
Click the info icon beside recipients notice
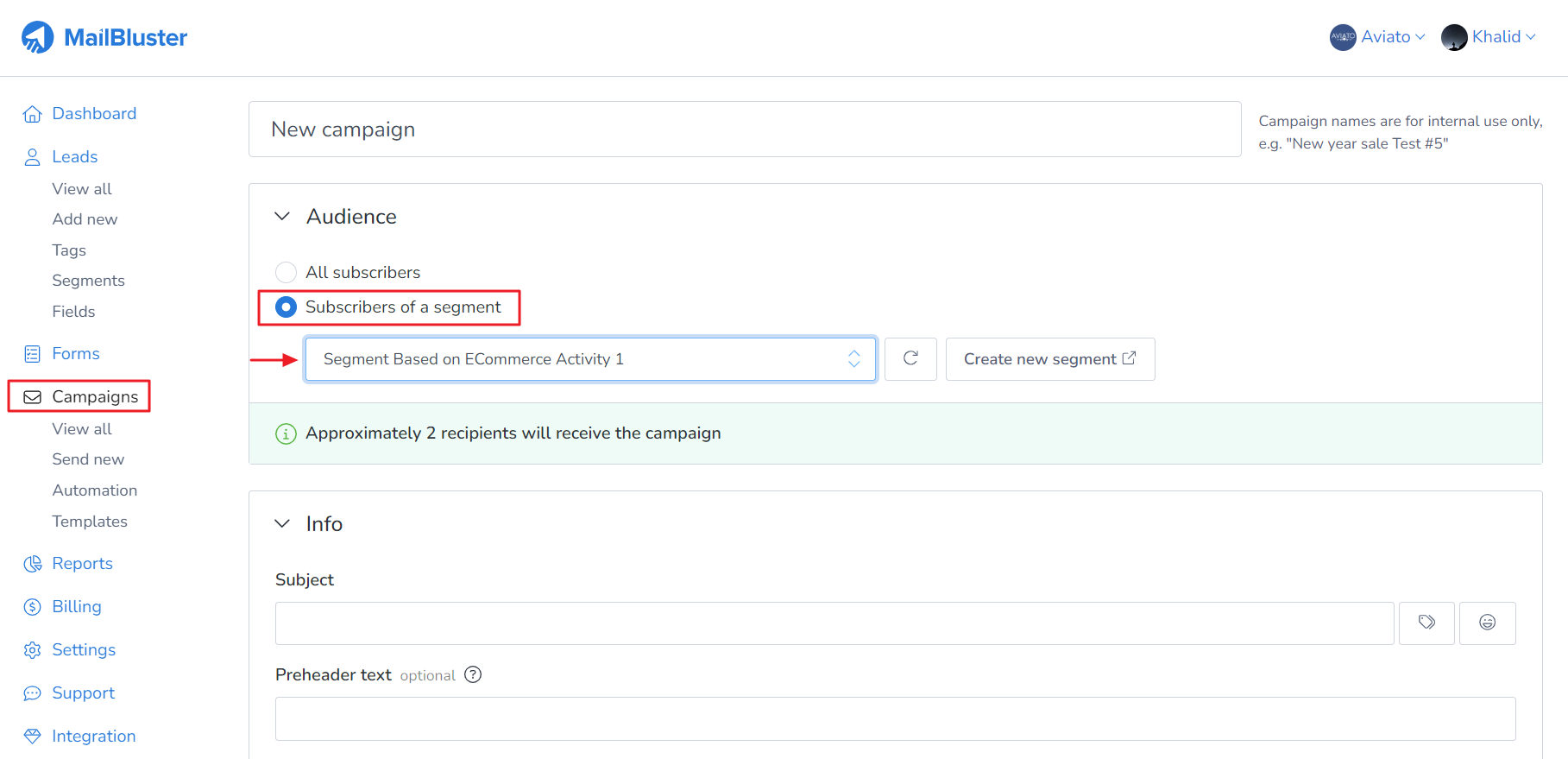pos(286,433)
